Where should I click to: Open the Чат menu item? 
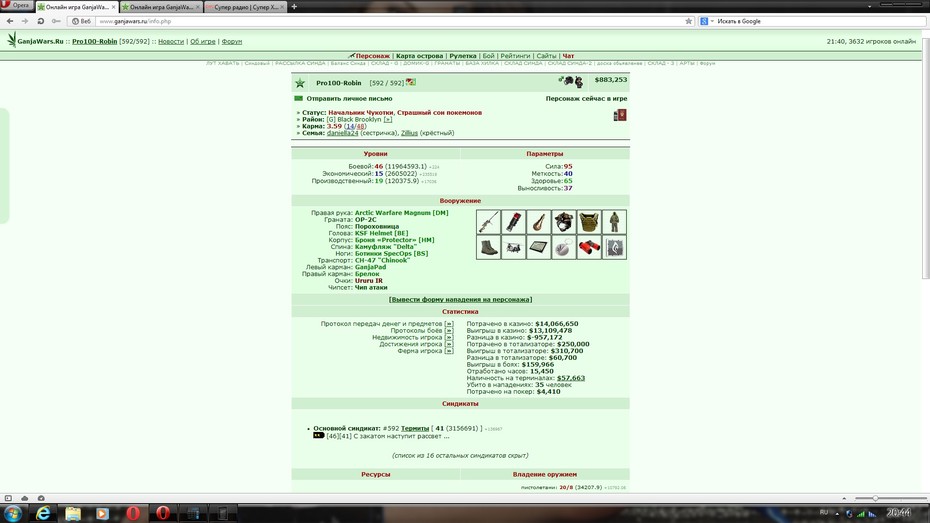click(568, 56)
